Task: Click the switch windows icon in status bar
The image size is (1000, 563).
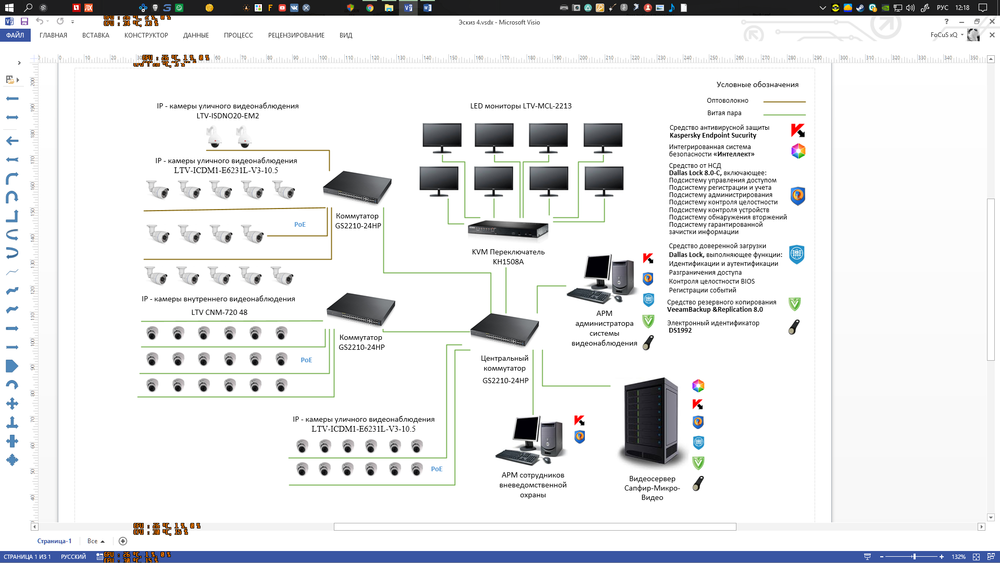Action: [x=991, y=557]
